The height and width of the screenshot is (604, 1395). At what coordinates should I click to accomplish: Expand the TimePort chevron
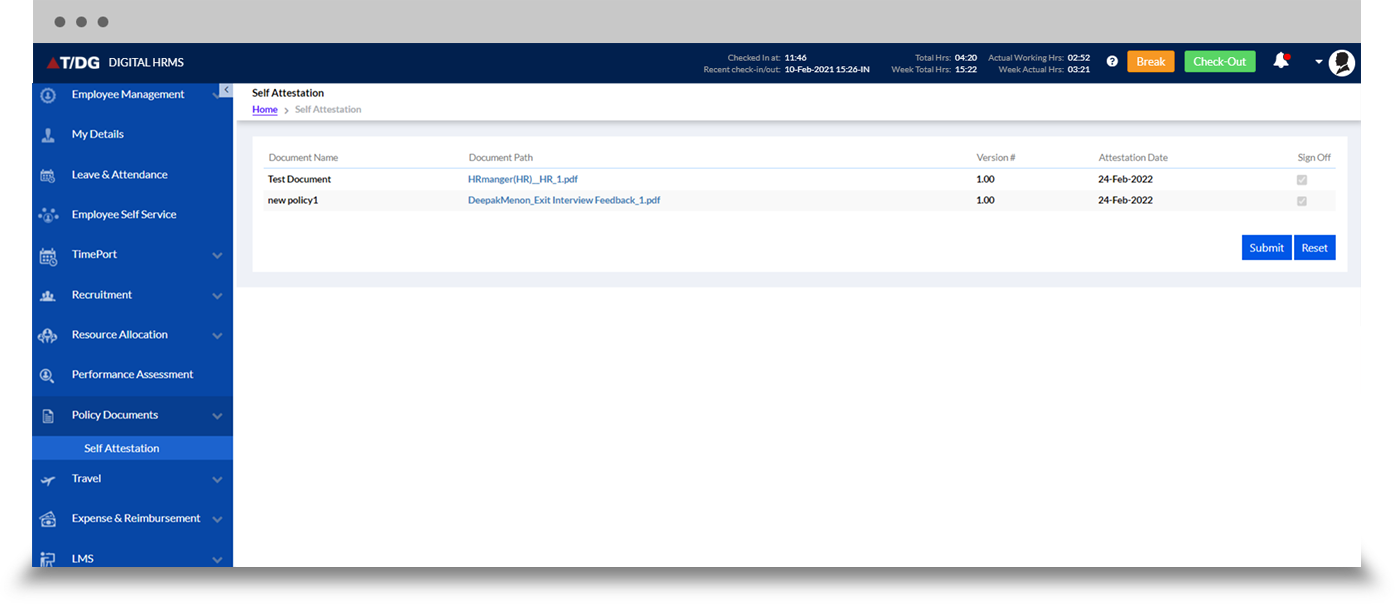point(217,256)
